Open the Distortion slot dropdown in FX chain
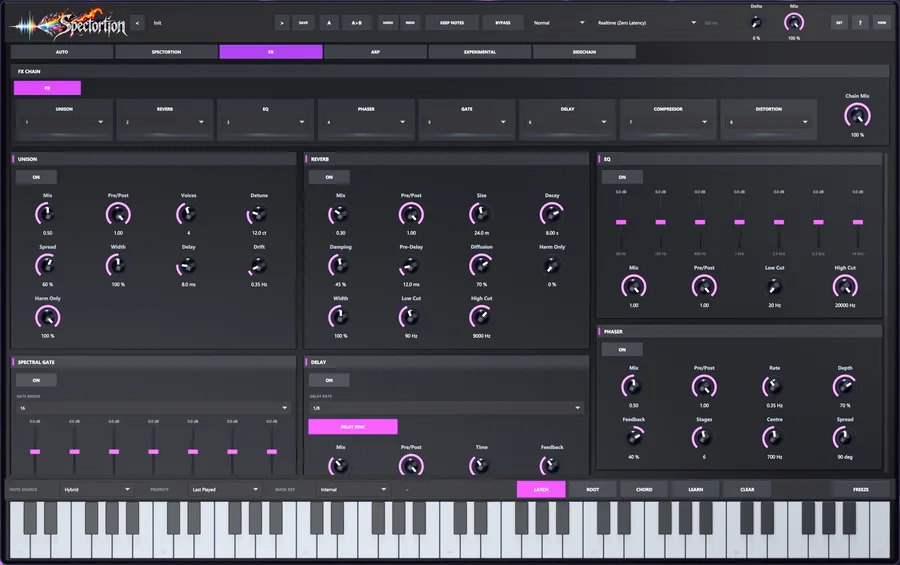The height and width of the screenshot is (565, 900). point(769,122)
